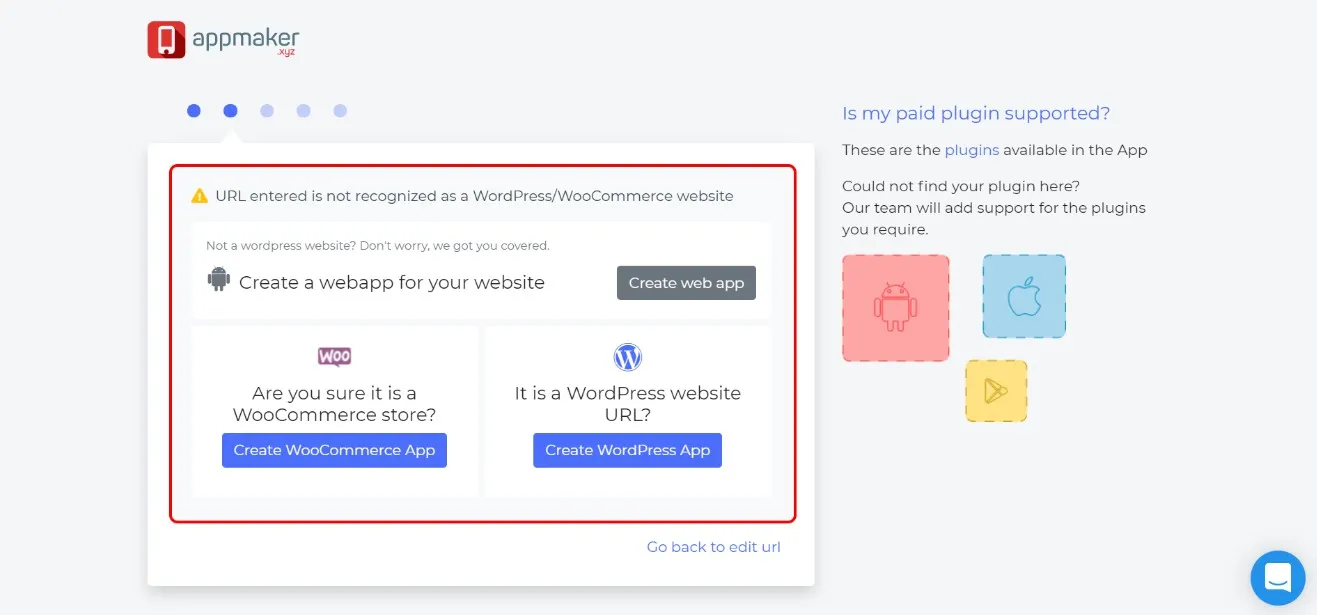Open the Go back to edit url link
Image resolution: width=1317 pixels, height=615 pixels.
point(714,547)
